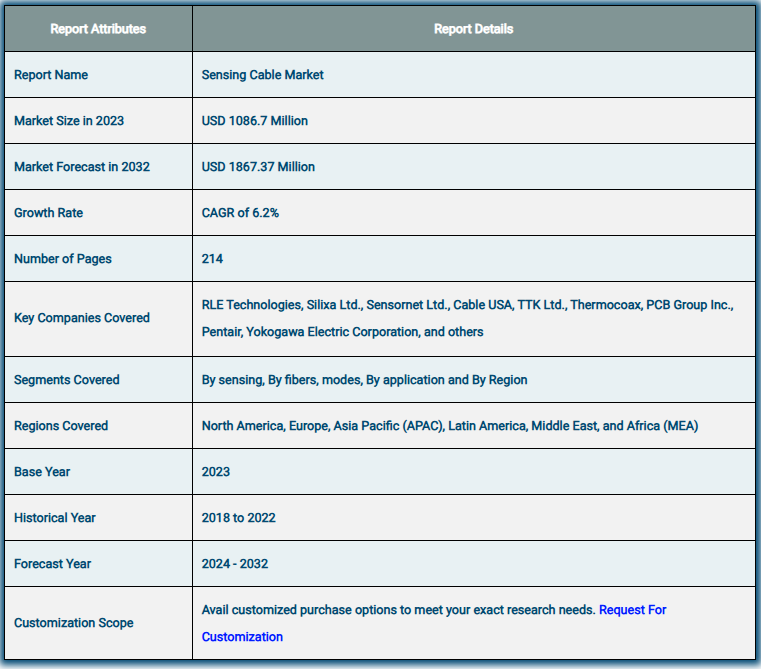Select the 'Report Attributes' header cell
761x669 pixels.
pos(98,29)
